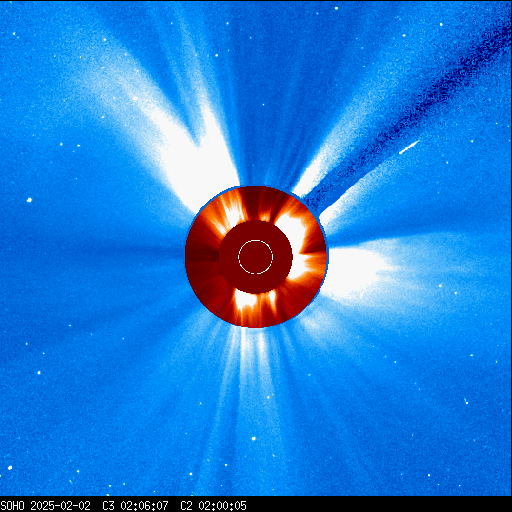Click the C3 timestamp 02:06:07
This screenshot has height=512, width=512.
click(x=145, y=506)
